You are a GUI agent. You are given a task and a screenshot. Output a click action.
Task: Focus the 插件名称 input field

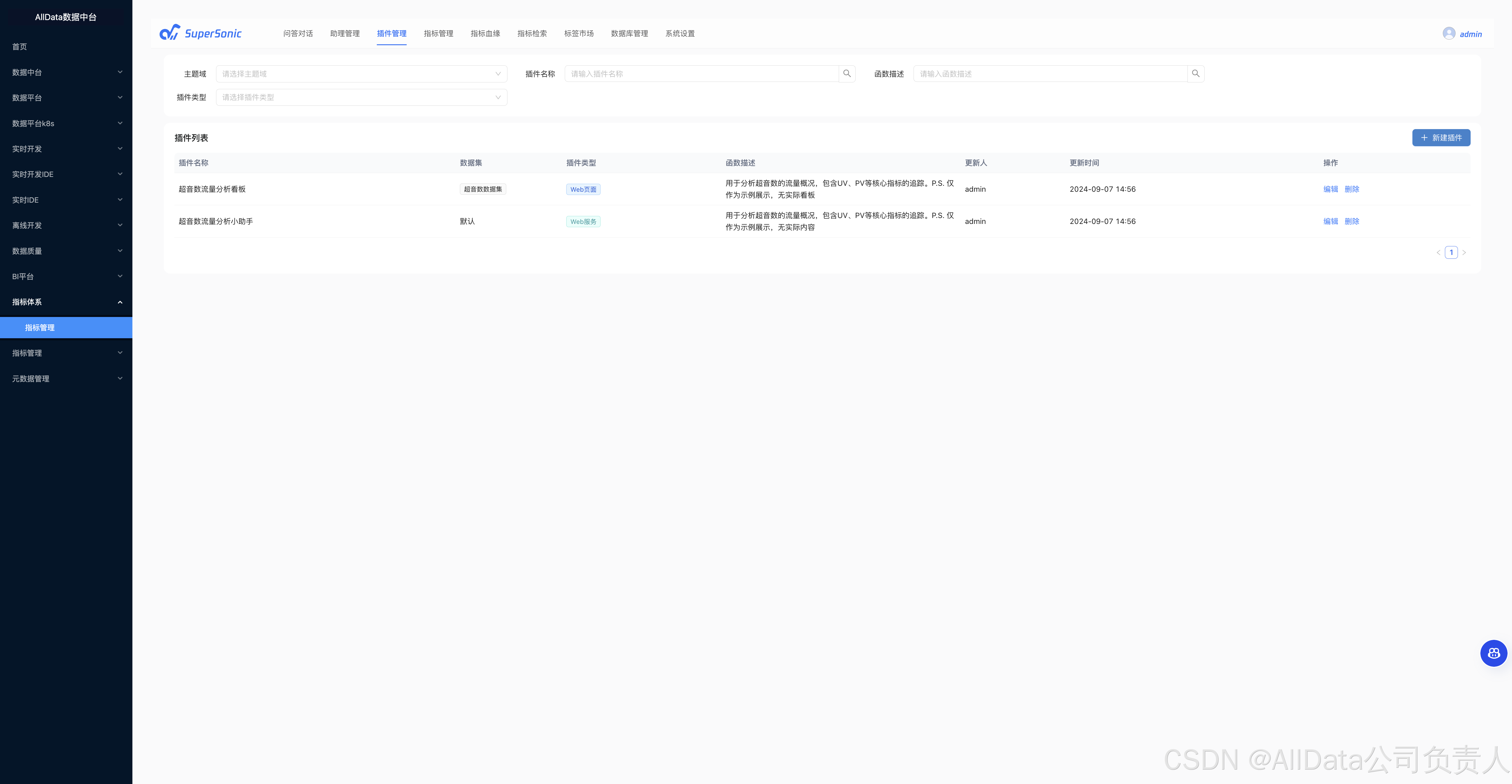[701, 74]
